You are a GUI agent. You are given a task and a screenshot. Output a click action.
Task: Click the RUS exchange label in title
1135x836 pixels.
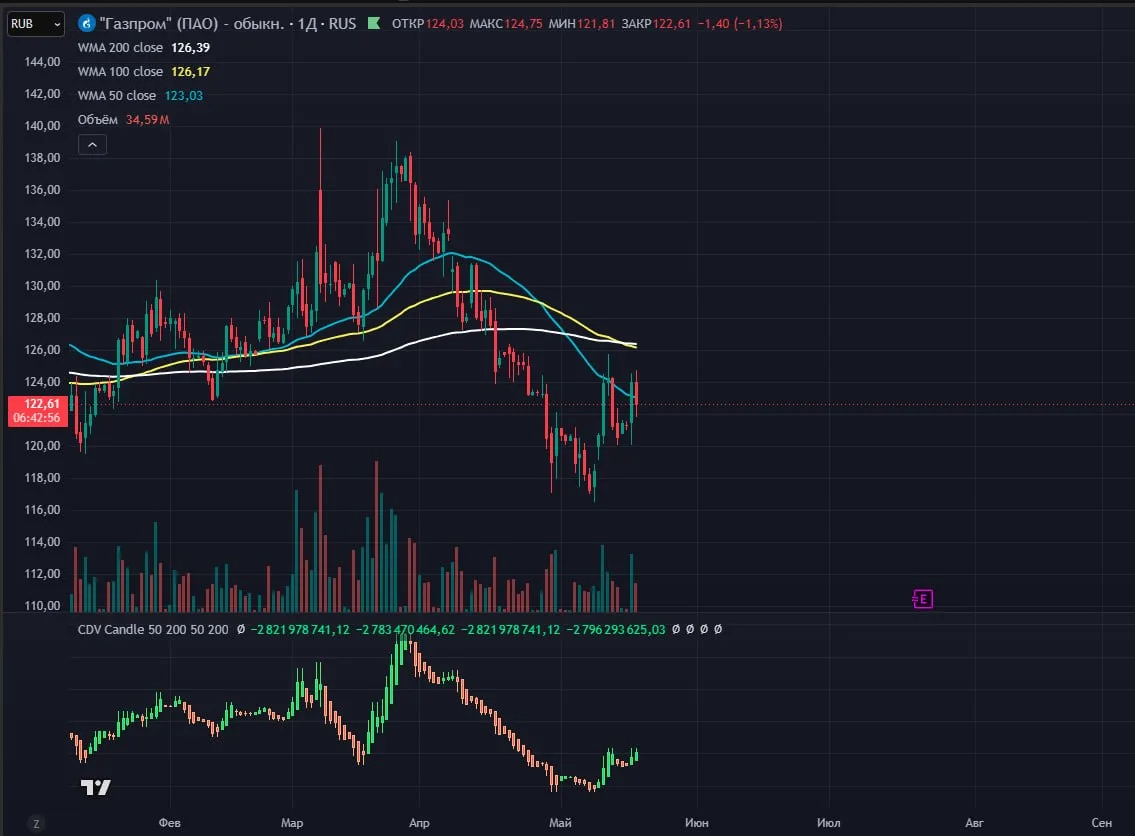click(342, 24)
